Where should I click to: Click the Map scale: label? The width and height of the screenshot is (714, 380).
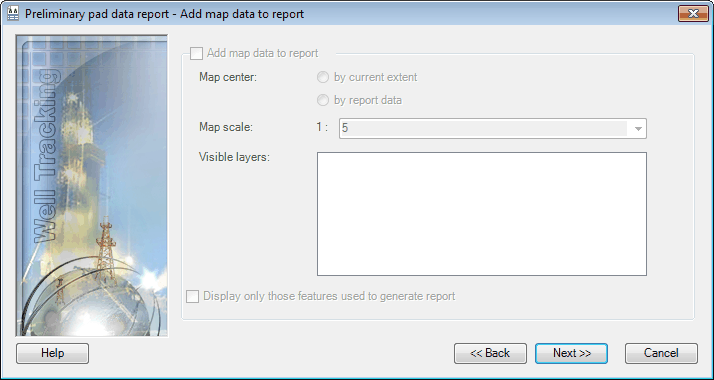[226, 127]
